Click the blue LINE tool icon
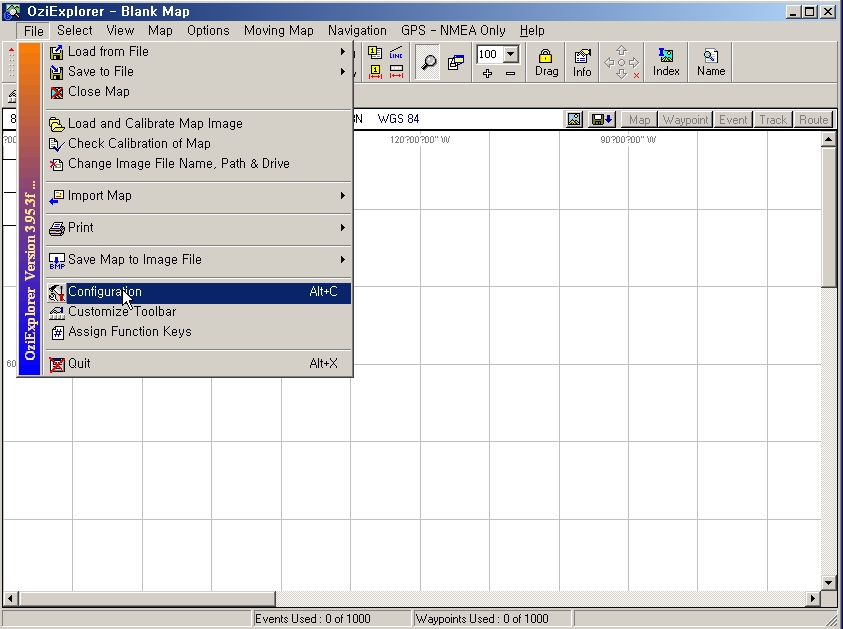843x629 pixels. click(396, 53)
